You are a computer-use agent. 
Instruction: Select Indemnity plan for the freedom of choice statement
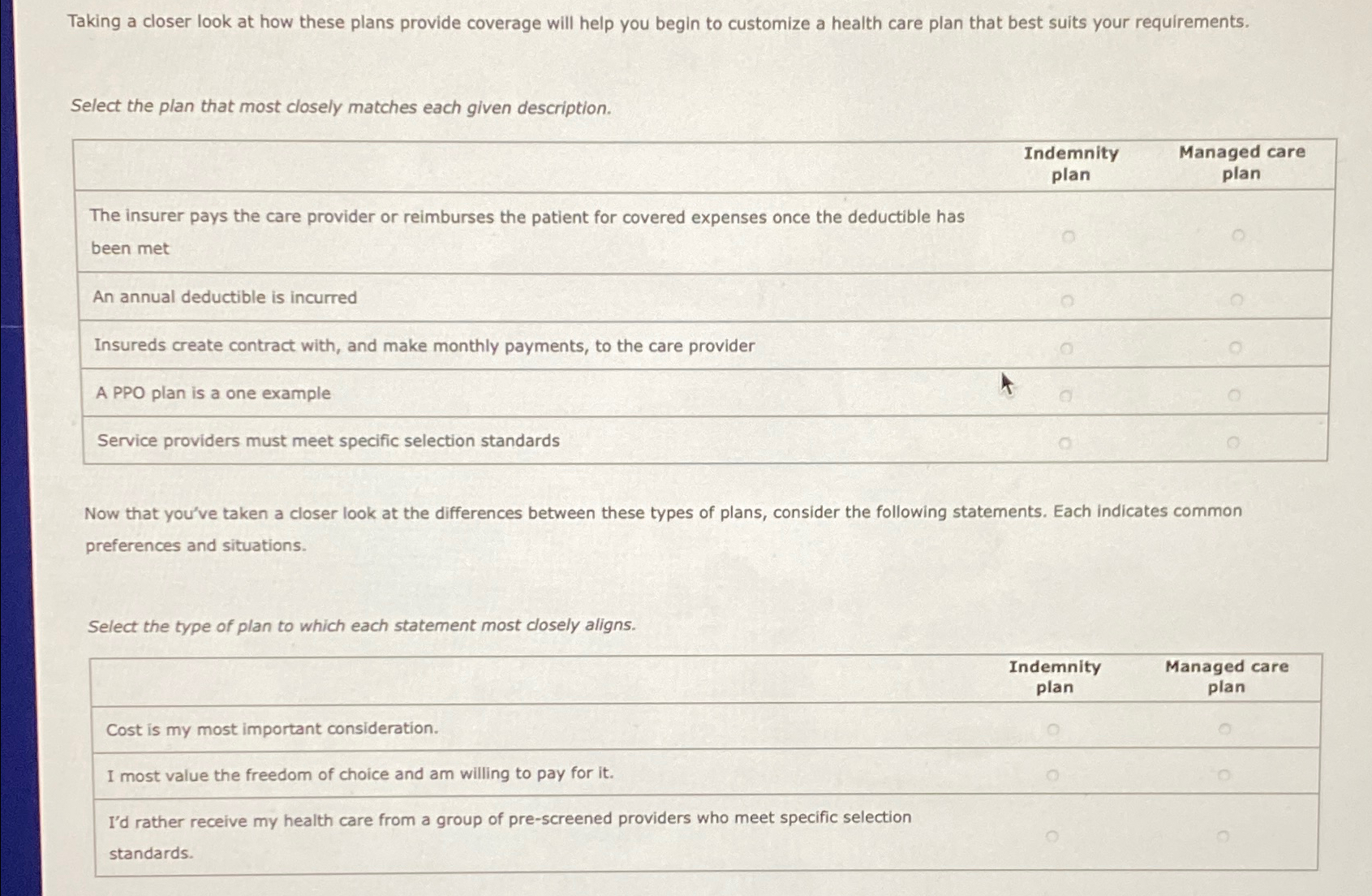(1054, 774)
